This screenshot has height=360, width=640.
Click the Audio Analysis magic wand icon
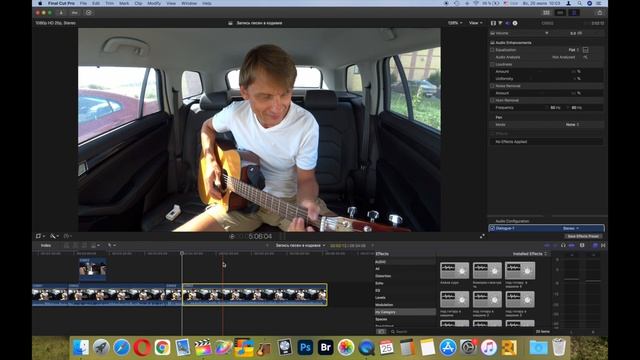[586, 57]
